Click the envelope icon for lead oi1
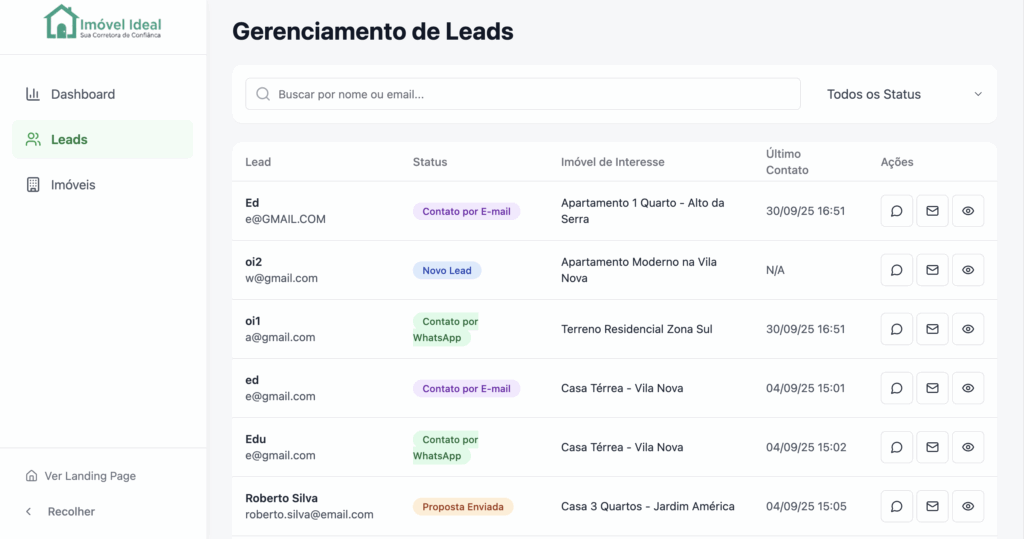The height and width of the screenshot is (539, 1024). click(932, 329)
